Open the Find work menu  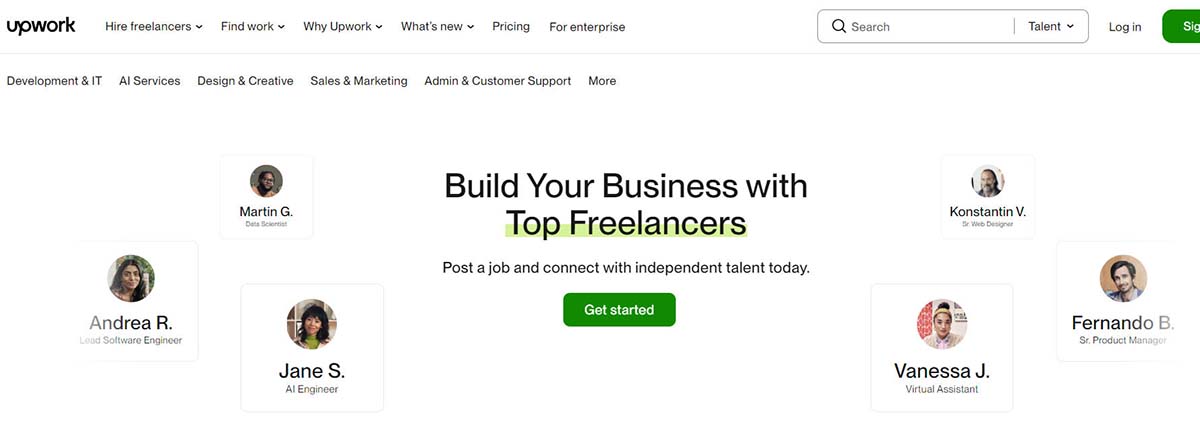(253, 27)
